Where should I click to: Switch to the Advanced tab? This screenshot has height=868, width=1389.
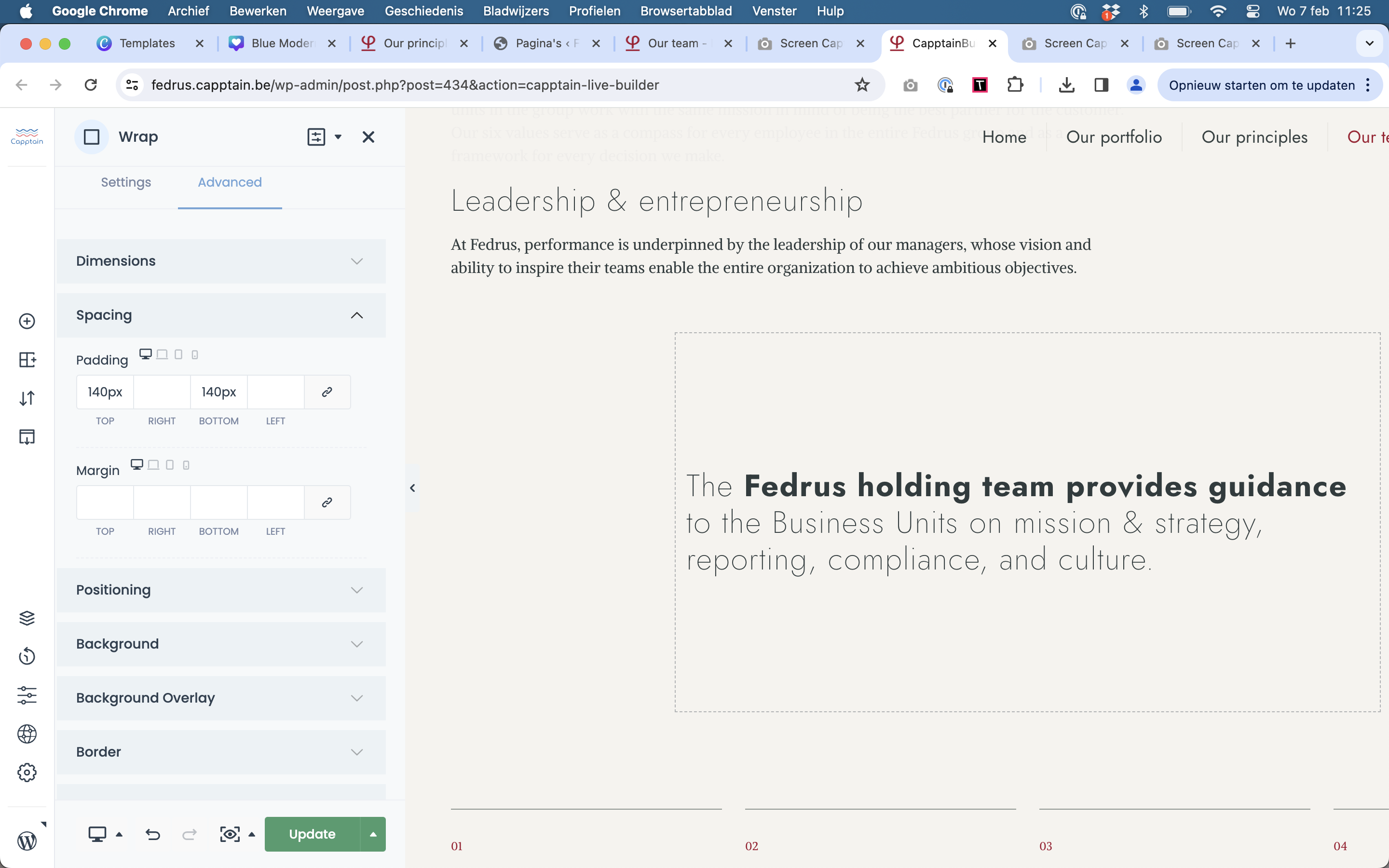click(230, 183)
